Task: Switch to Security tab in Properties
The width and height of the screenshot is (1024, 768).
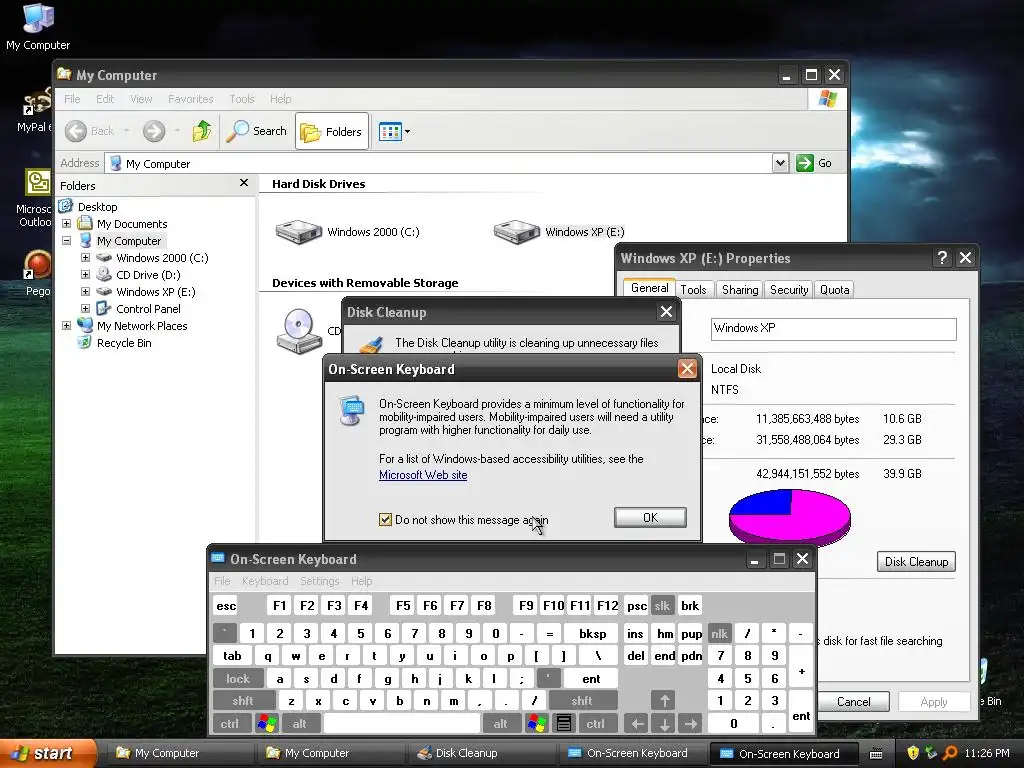Action: (x=789, y=290)
